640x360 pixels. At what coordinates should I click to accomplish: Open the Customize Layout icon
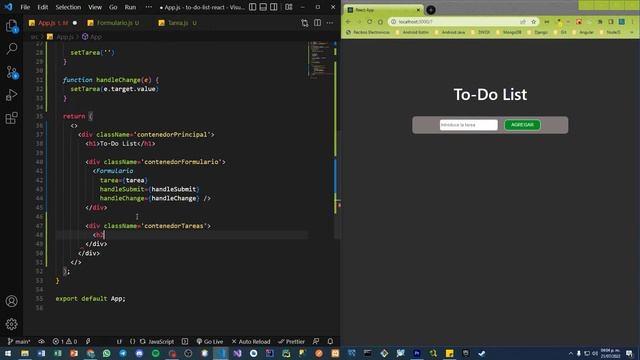289,7
